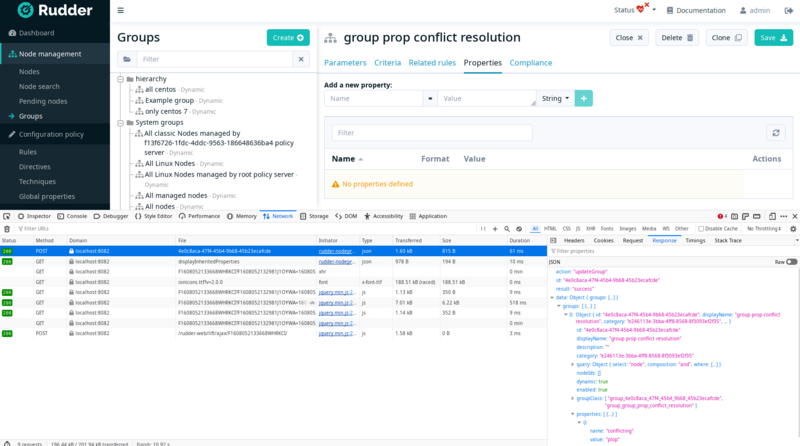Show the Timings tab of the request
This screenshot has width=800, height=446.
695,240
